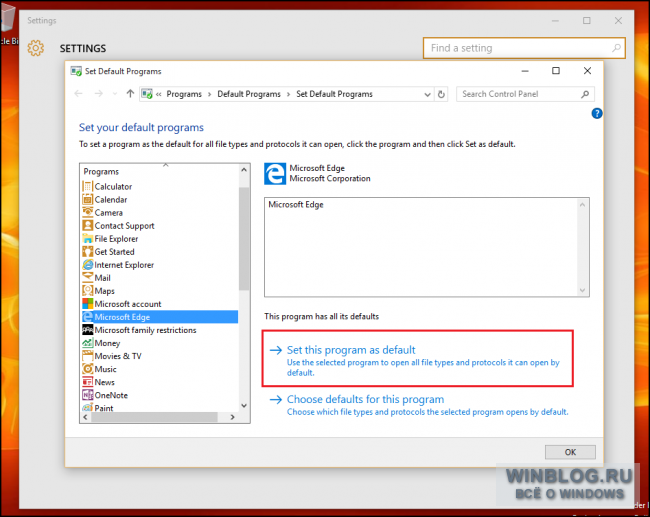Expand the address path double chevron
650x517 pixels.
(158, 95)
